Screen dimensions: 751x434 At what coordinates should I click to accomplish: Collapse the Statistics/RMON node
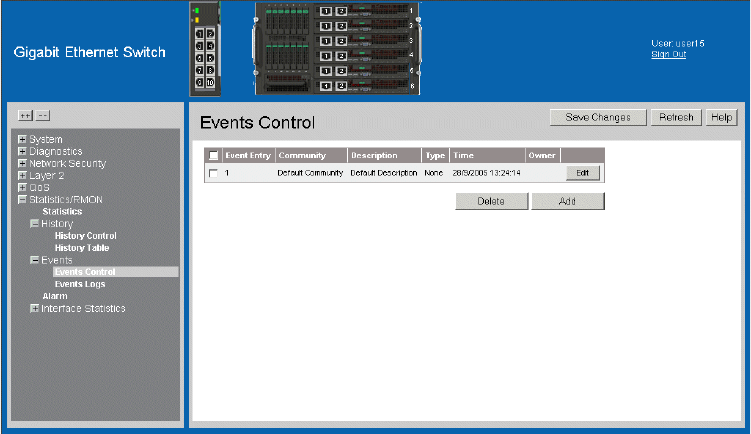point(22,200)
